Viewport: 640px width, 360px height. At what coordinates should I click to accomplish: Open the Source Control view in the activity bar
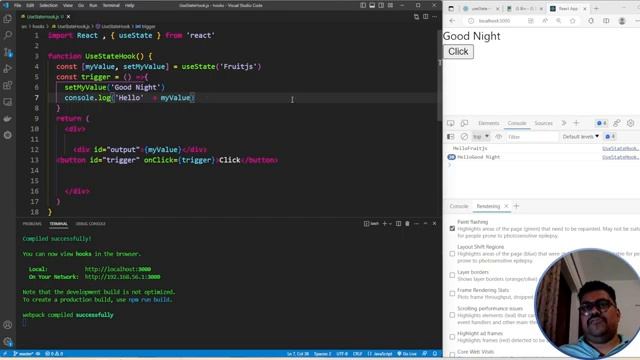point(8,52)
